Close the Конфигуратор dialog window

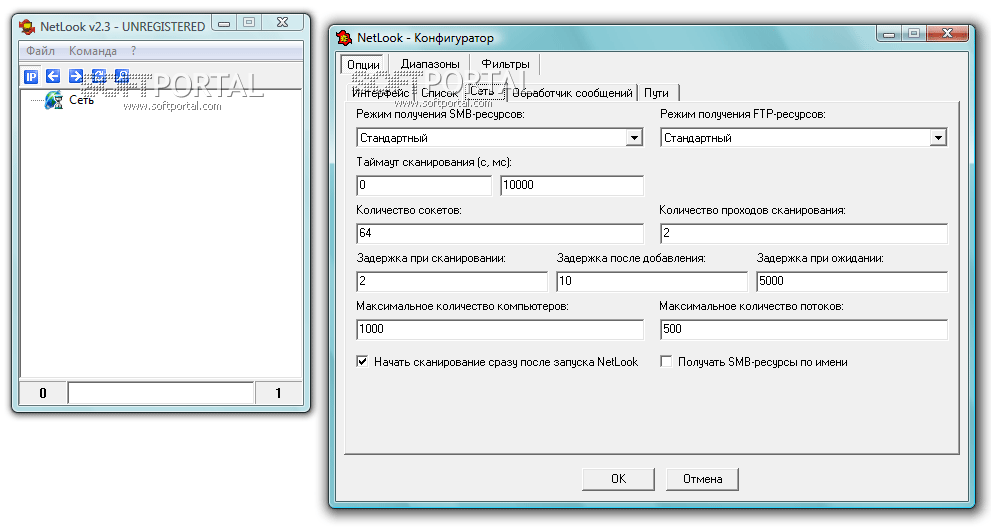click(947, 34)
